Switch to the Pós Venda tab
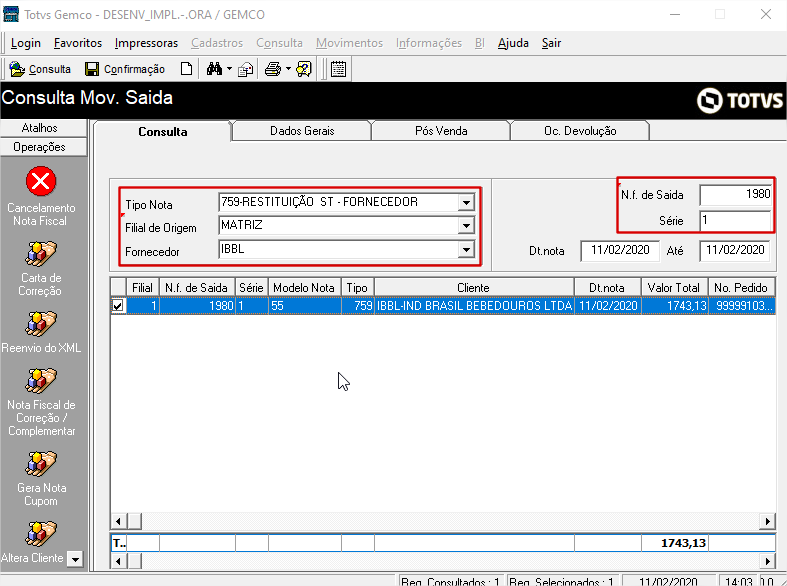The height and width of the screenshot is (586, 787). pos(441,131)
